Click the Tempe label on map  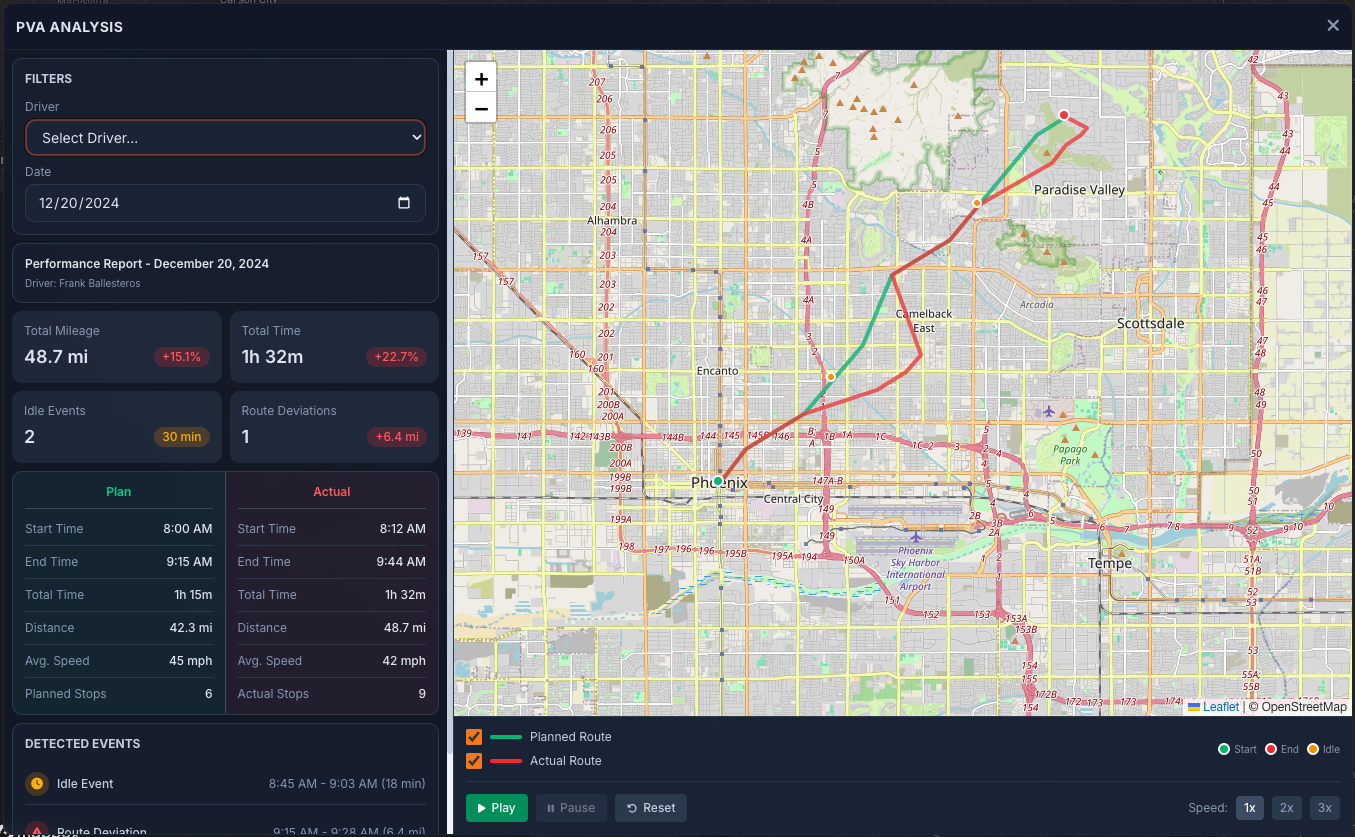coord(1110,563)
